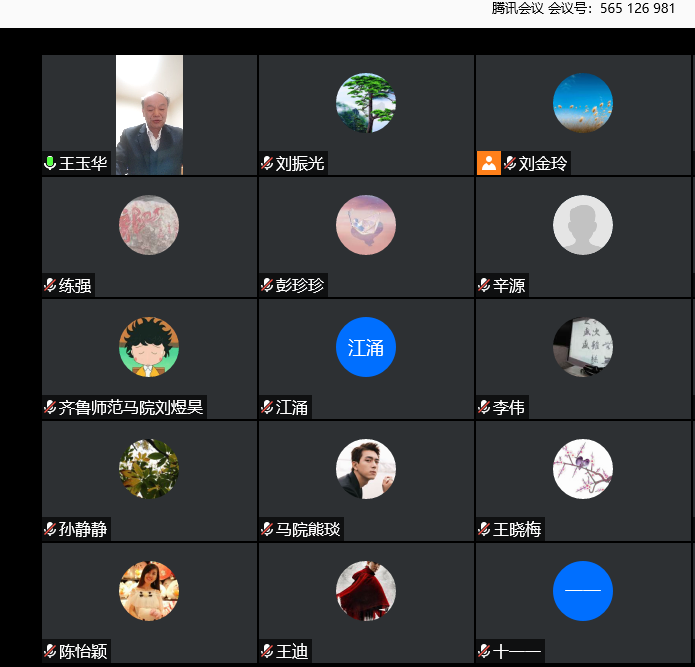The width and height of the screenshot is (695, 667).
Task: Click the name label 马院熊琰
Action: pyautogui.click(x=308, y=529)
